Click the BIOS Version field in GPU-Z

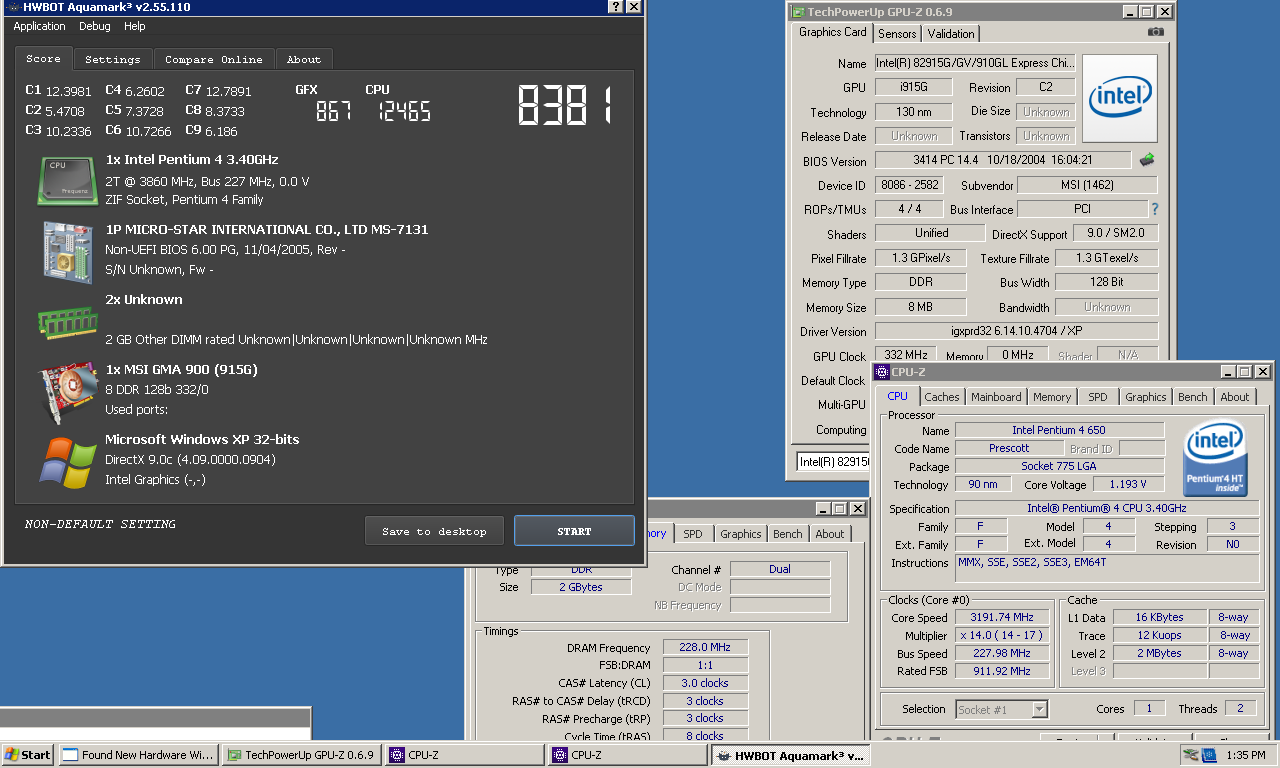click(x=1003, y=160)
